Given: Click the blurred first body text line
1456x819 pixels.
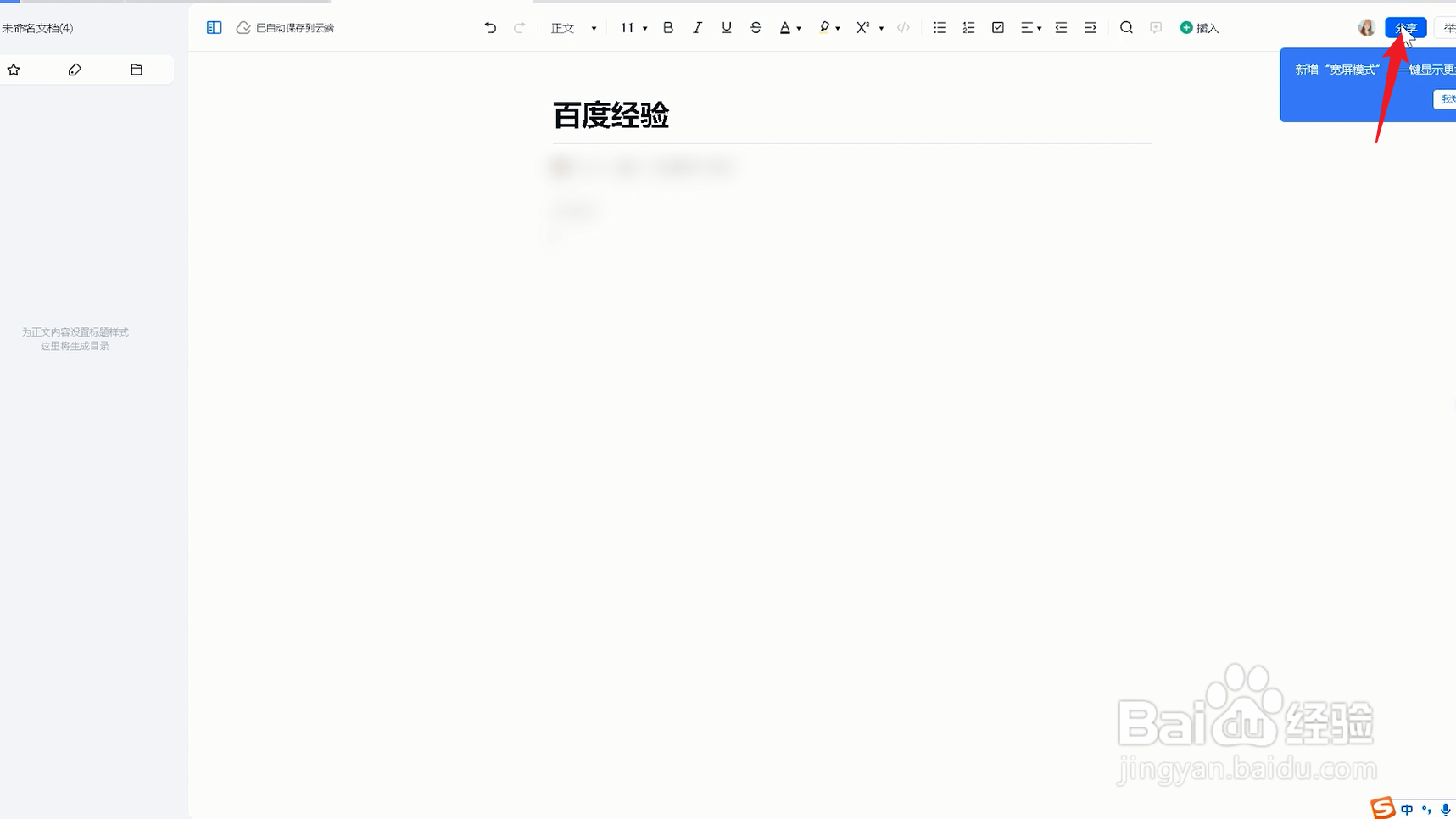Looking at the screenshot, I should (x=643, y=168).
